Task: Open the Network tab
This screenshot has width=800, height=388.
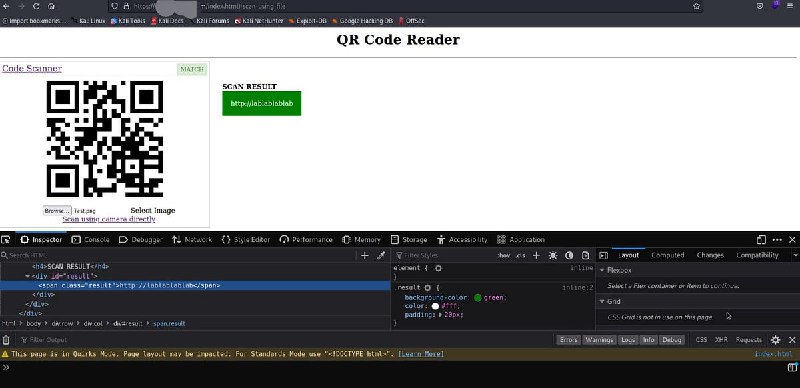Action: click(x=192, y=239)
